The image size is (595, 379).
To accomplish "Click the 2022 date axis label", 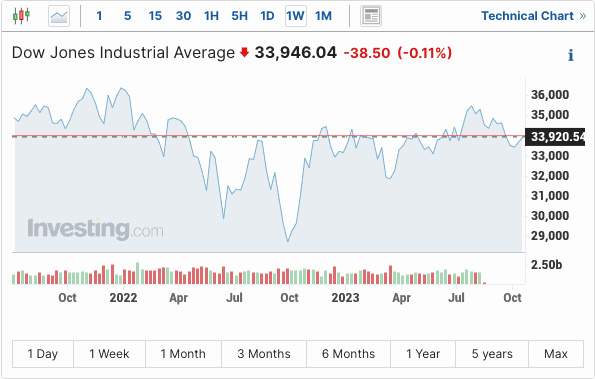I will pyautogui.click(x=123, y=297).
